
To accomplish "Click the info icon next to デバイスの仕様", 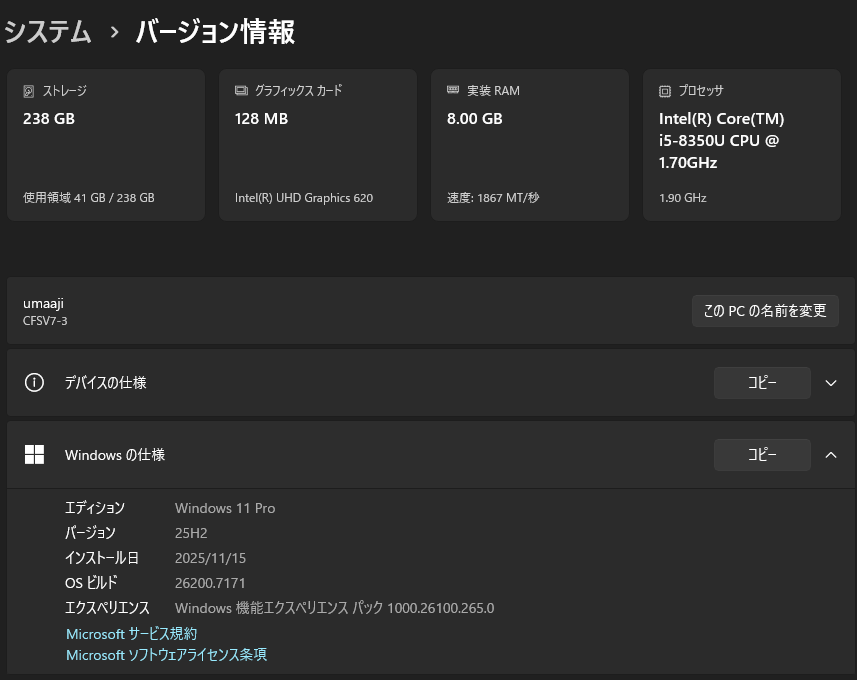I will tap(34, 383).
